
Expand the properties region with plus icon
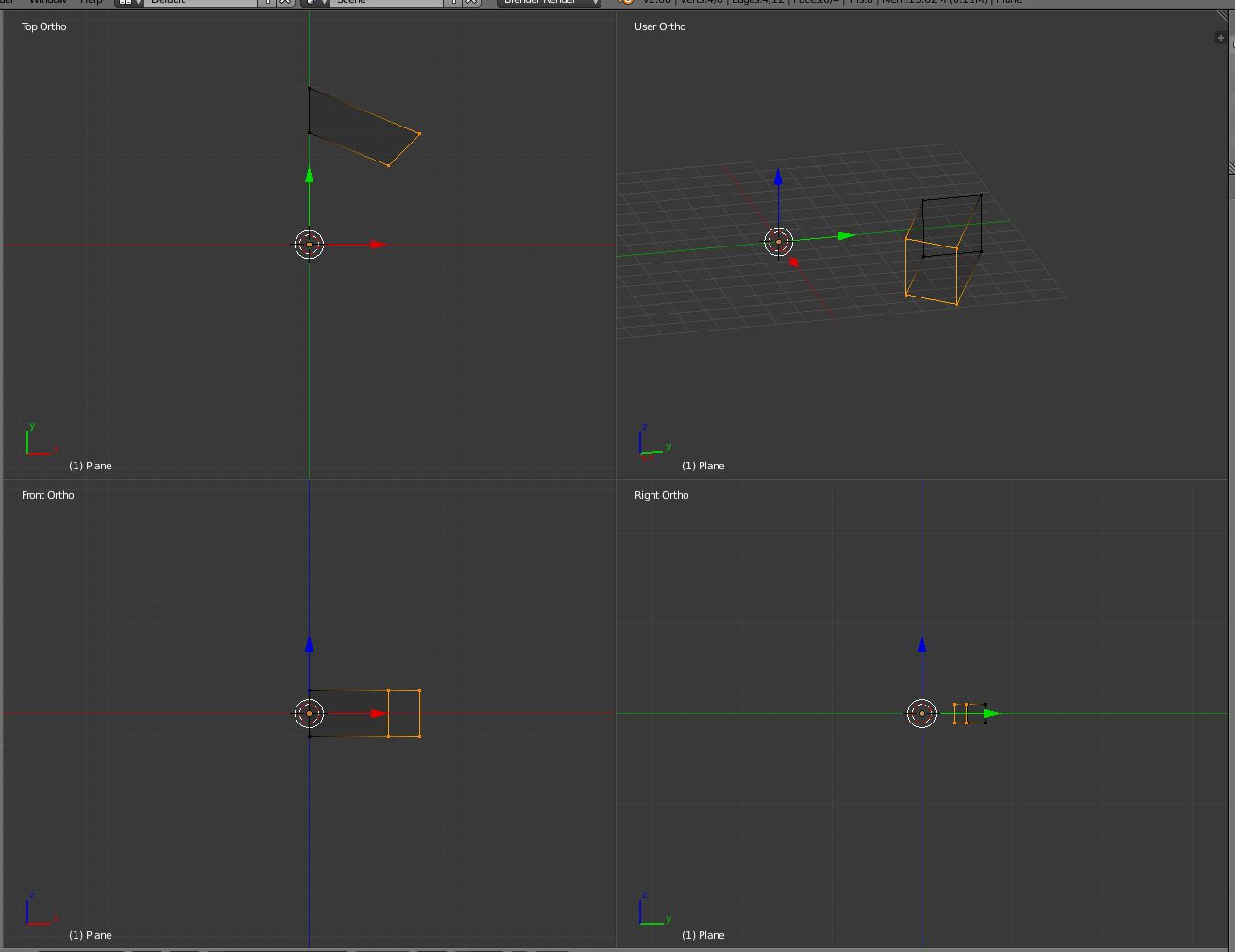pos(1220,38)
